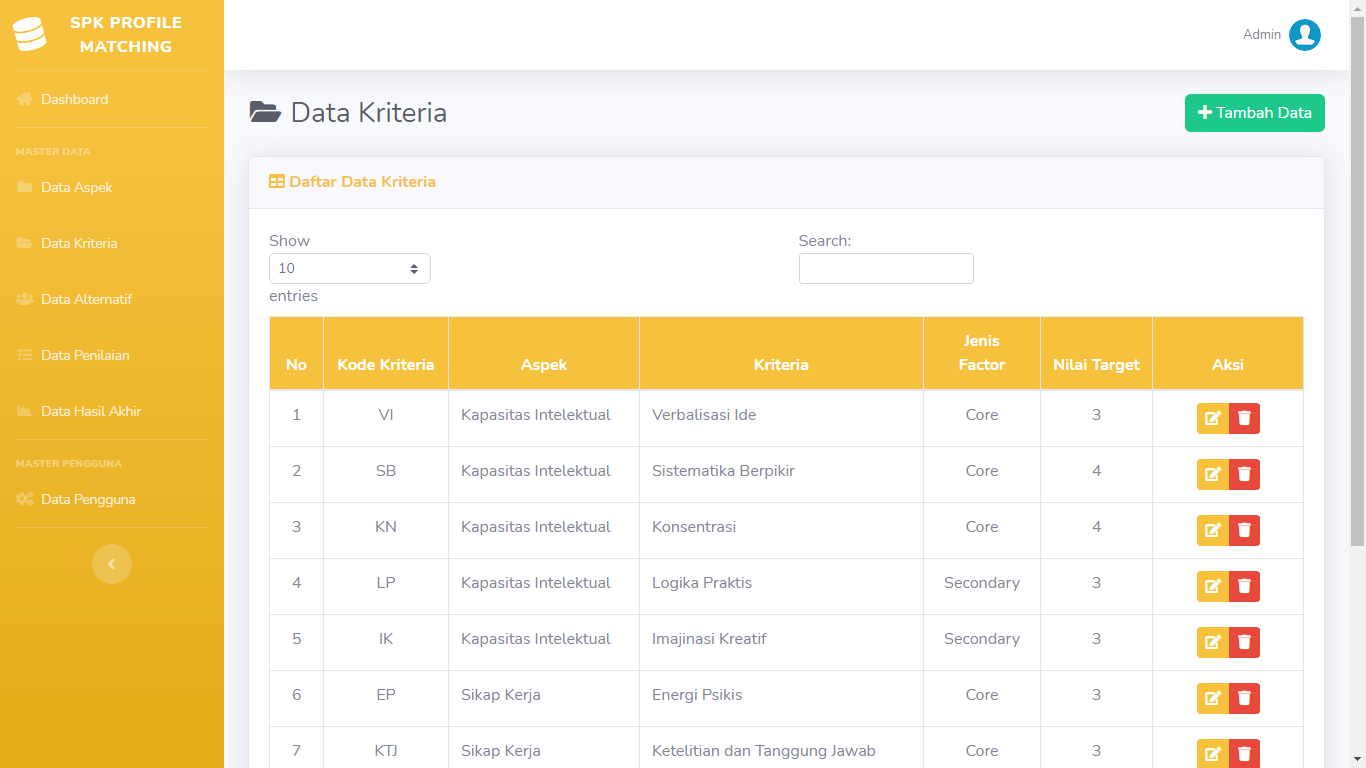1366x768 pixels.
Task: Open the Admin user avatar menu
Action: [1305, 35]
